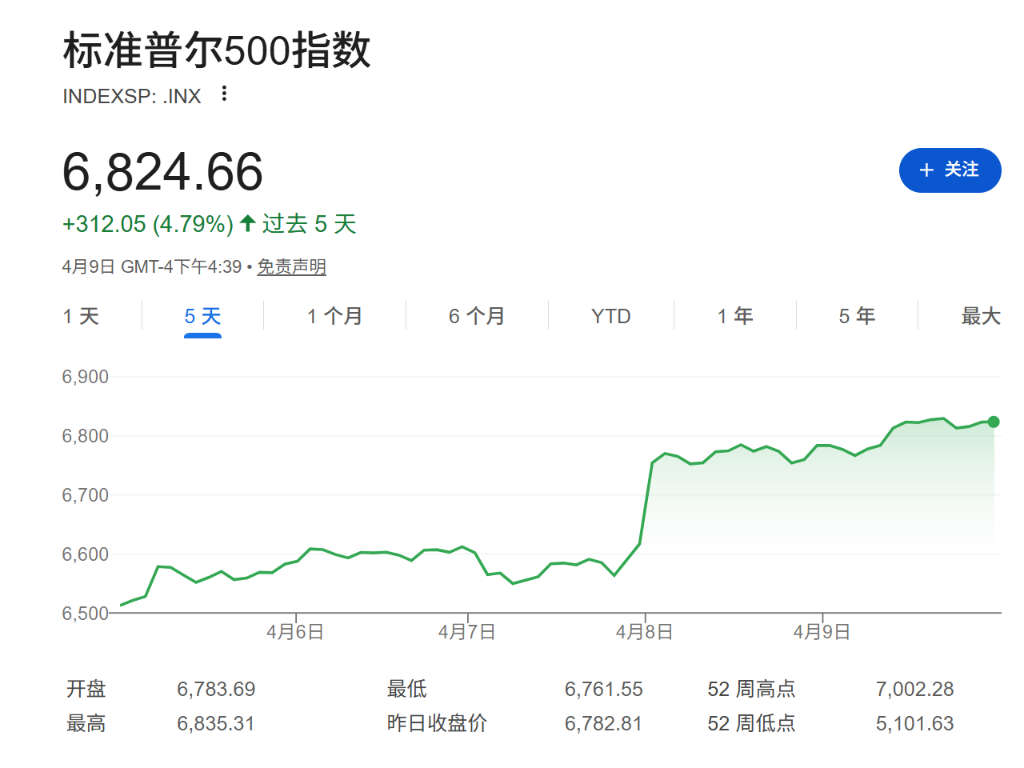Click the ticker label INDEXSP: .INX
Viewport: 1024px width, 768px height.
132,95
